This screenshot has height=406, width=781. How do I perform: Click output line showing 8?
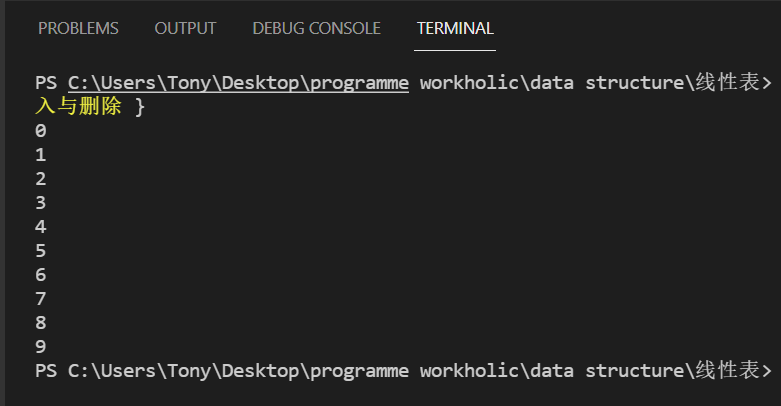tap(41, 323)
